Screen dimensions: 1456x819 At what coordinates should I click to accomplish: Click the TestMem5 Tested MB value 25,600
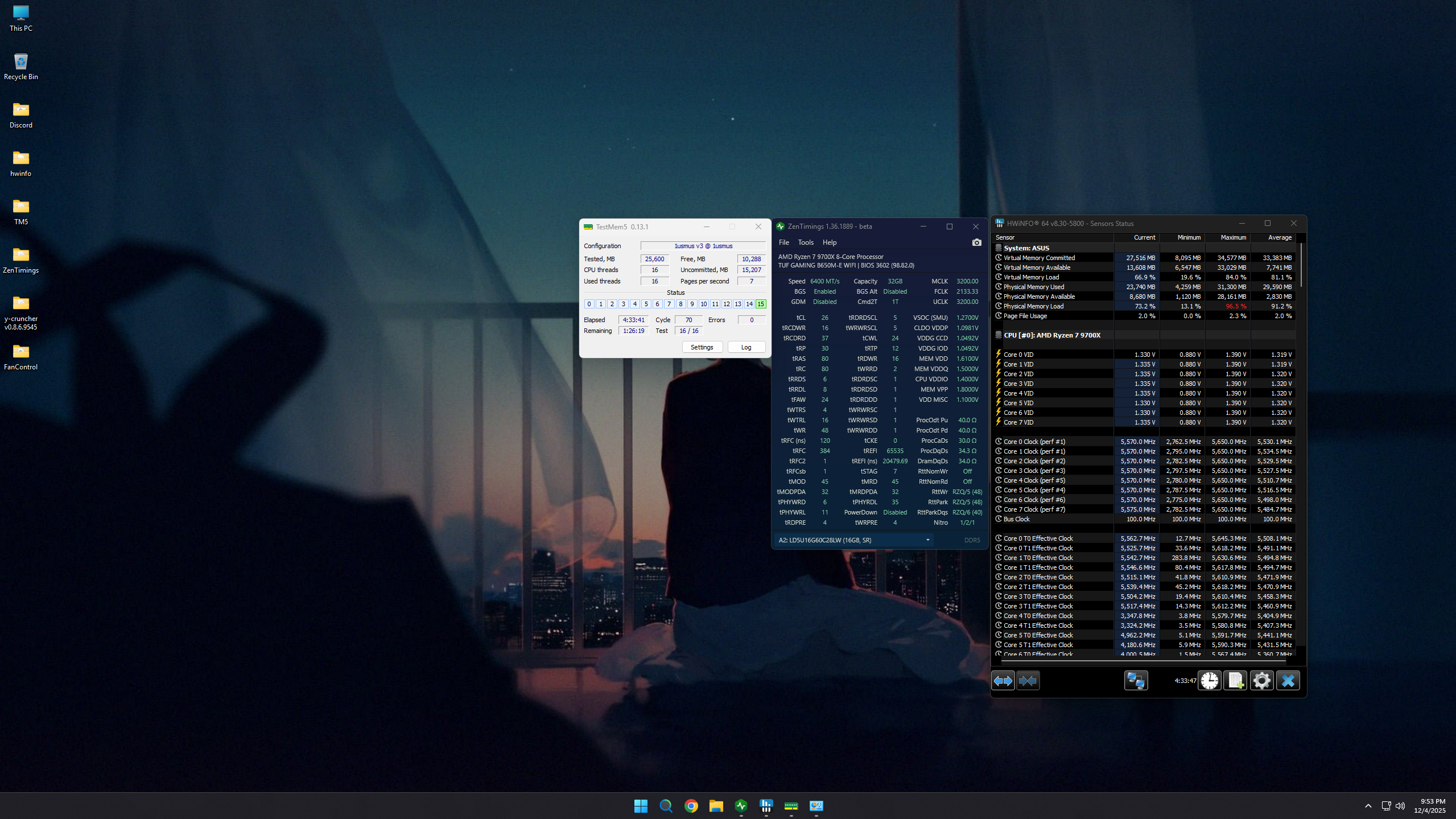[654, 259]
